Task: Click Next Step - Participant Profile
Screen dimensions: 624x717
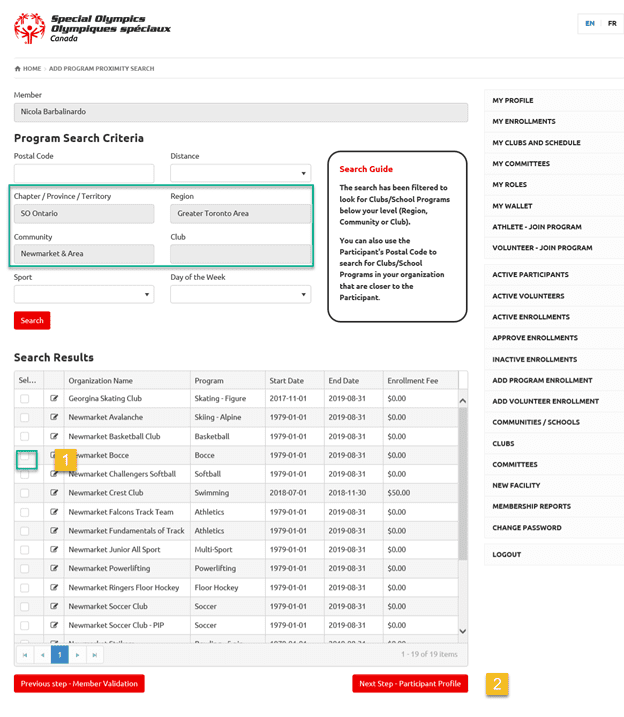Action: click(x=410, y=684)
